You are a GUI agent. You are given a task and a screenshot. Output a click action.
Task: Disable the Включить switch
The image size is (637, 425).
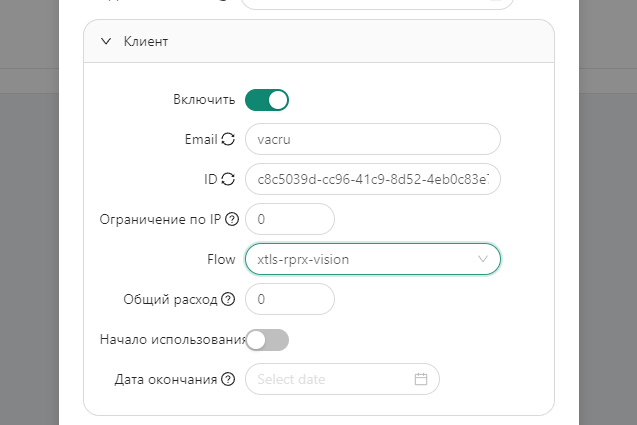click(267, 100)
